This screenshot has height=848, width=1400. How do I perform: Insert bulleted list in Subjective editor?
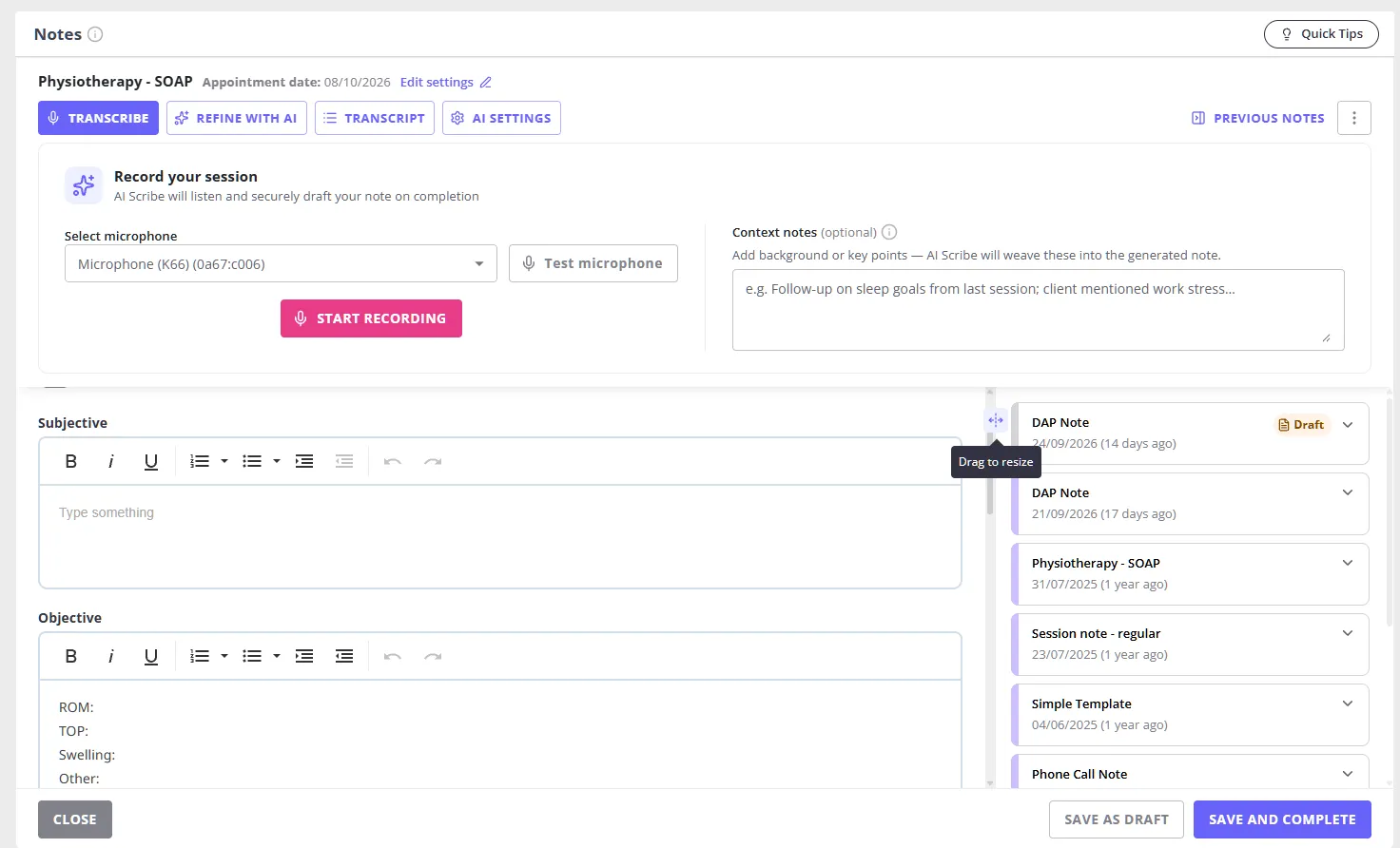[252, 461]
